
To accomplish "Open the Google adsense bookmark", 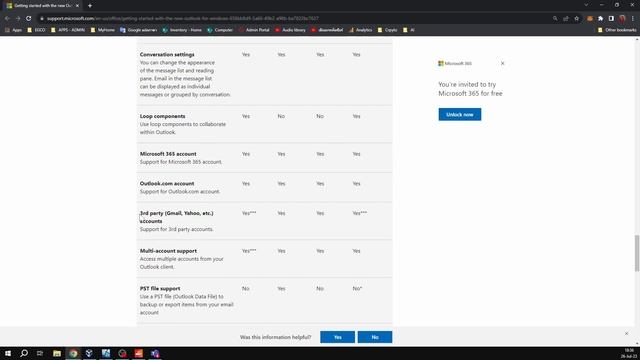I will pos(138,30).
